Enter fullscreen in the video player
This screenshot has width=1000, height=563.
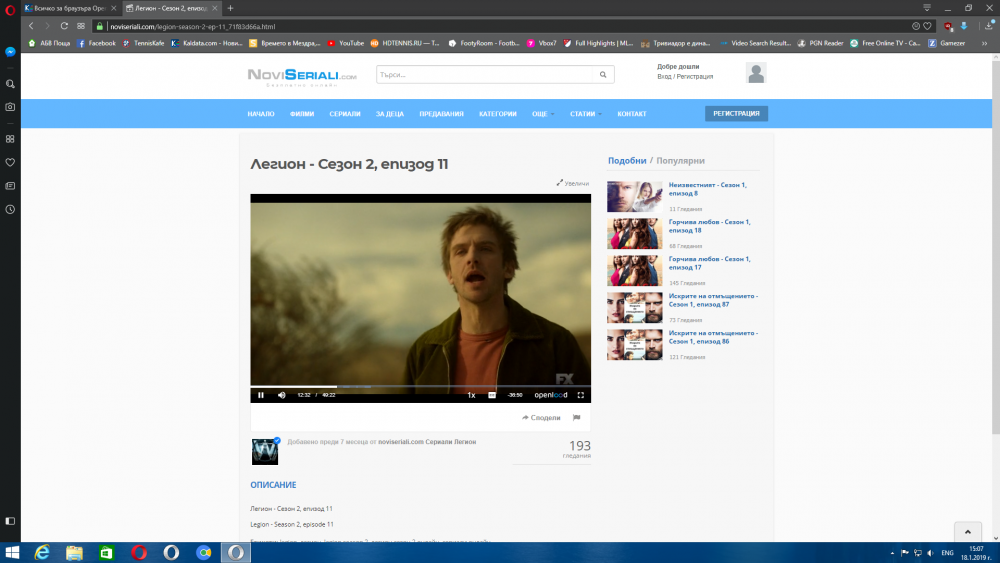point(580,395)
